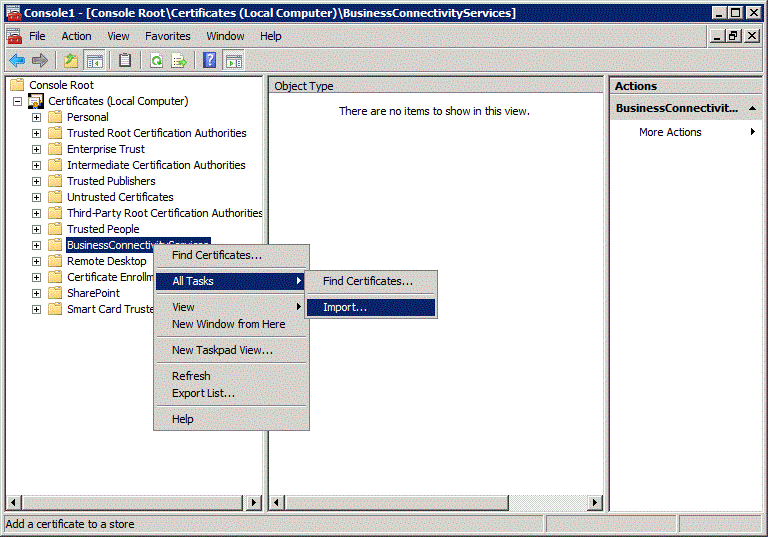Select All Tasks in the context menu
Viewport: 768px width, 537px height.
click(231, 281)
